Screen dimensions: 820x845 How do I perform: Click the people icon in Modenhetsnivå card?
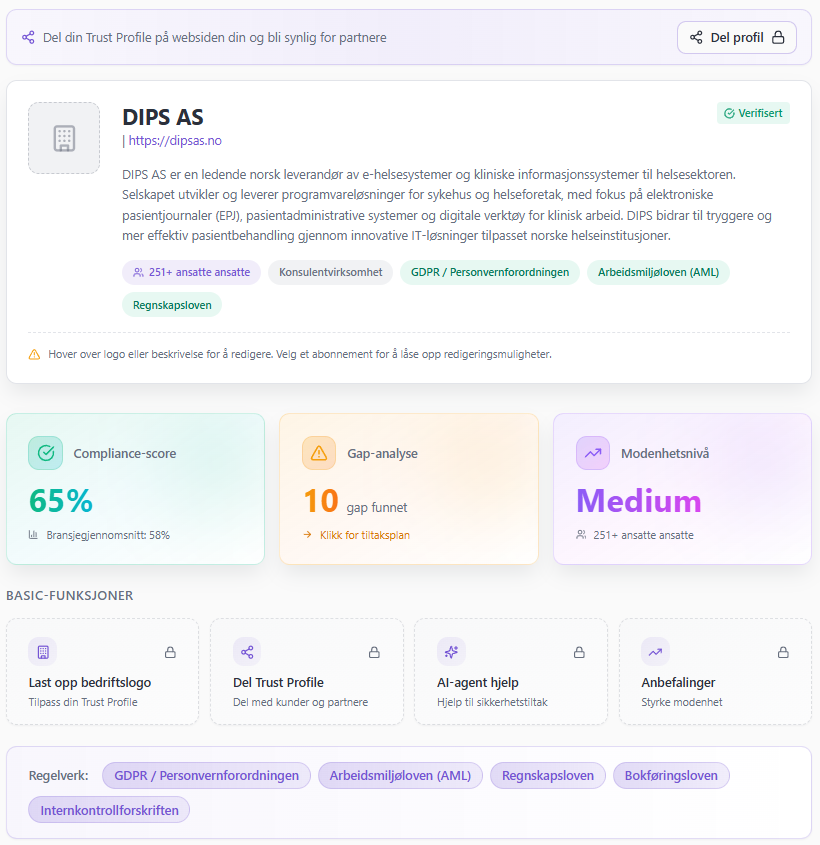coord(581,535)
